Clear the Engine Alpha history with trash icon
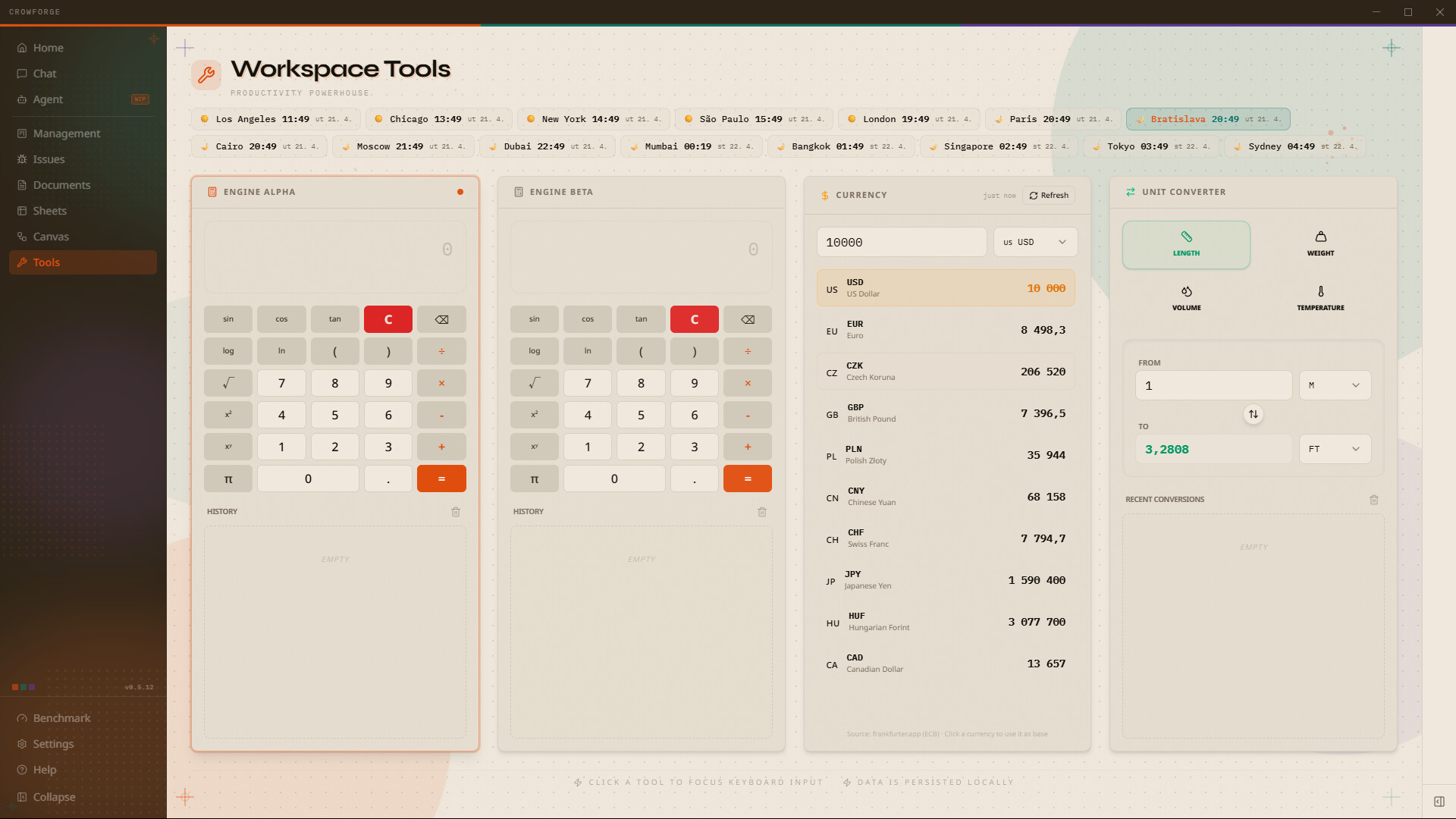Image resolution: width=1456 pixels, height=819 pixels. (456, 512)
